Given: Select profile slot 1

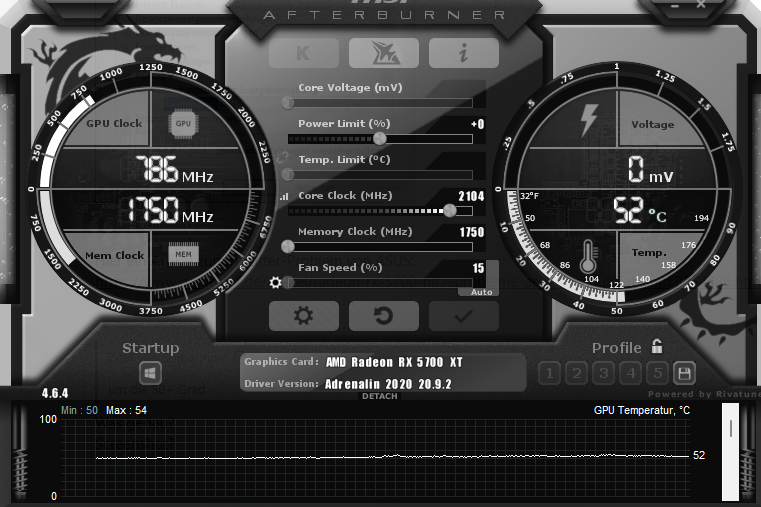Looking at the screenshot, I should pos(549,373).
